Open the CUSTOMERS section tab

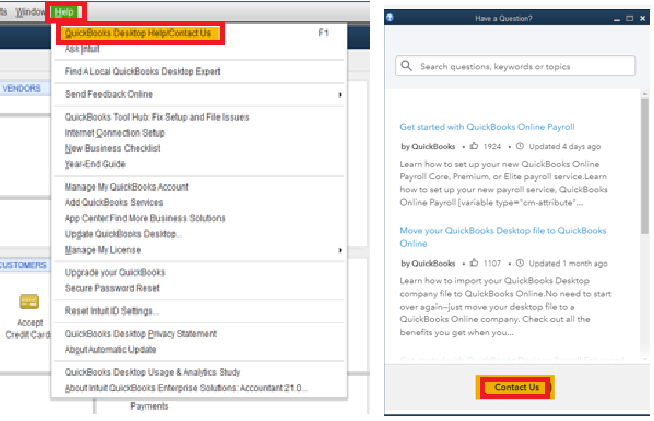tap(23, 265)
